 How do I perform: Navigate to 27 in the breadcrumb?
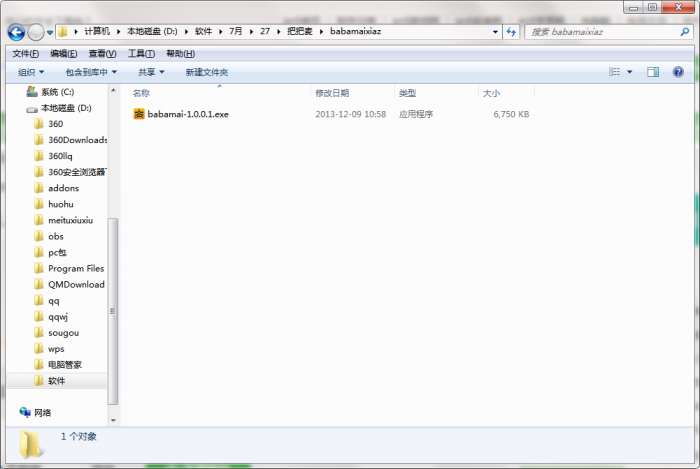click(265, 31)
